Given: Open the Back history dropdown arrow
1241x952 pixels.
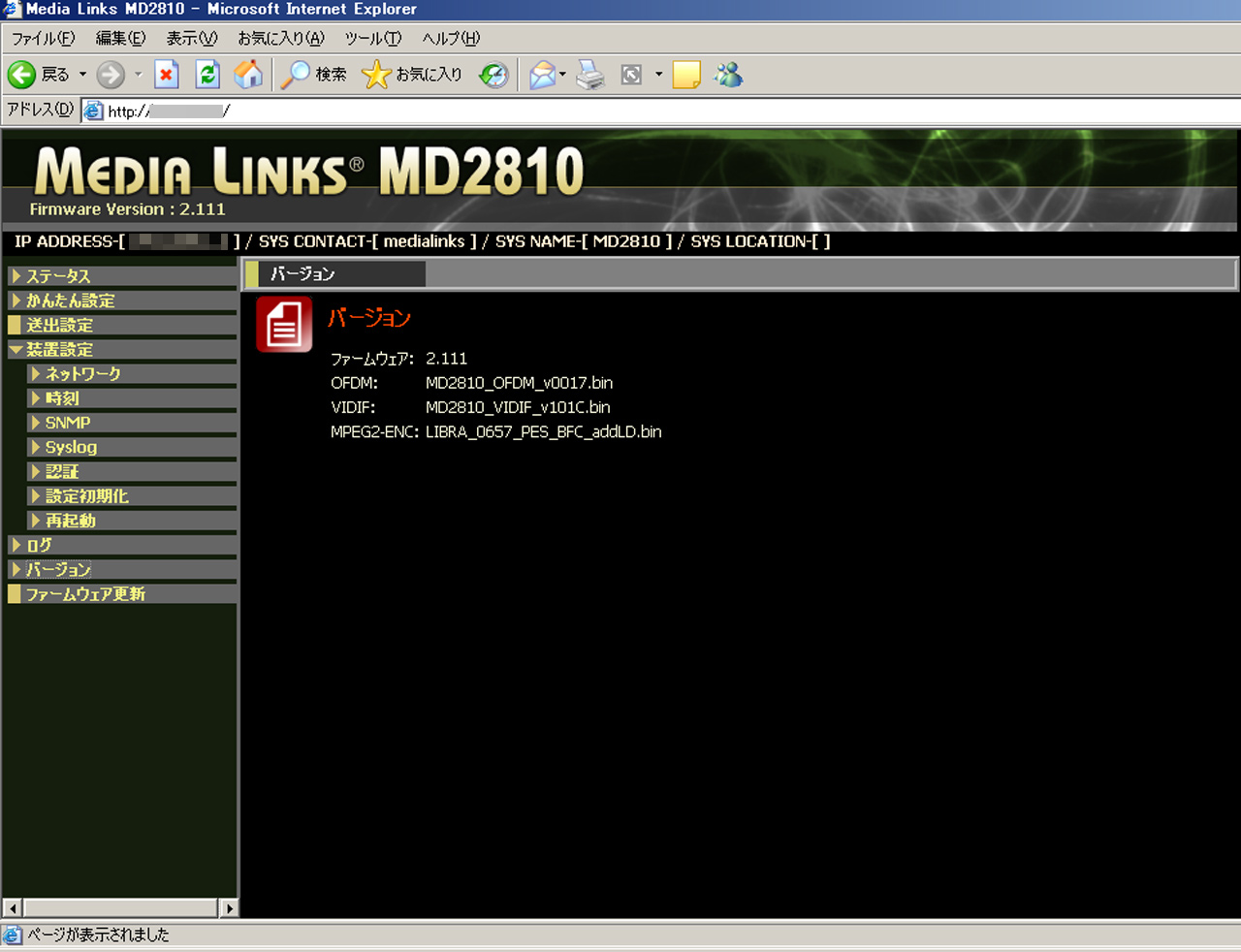Looking at the screenshot, I should (82, 75).
